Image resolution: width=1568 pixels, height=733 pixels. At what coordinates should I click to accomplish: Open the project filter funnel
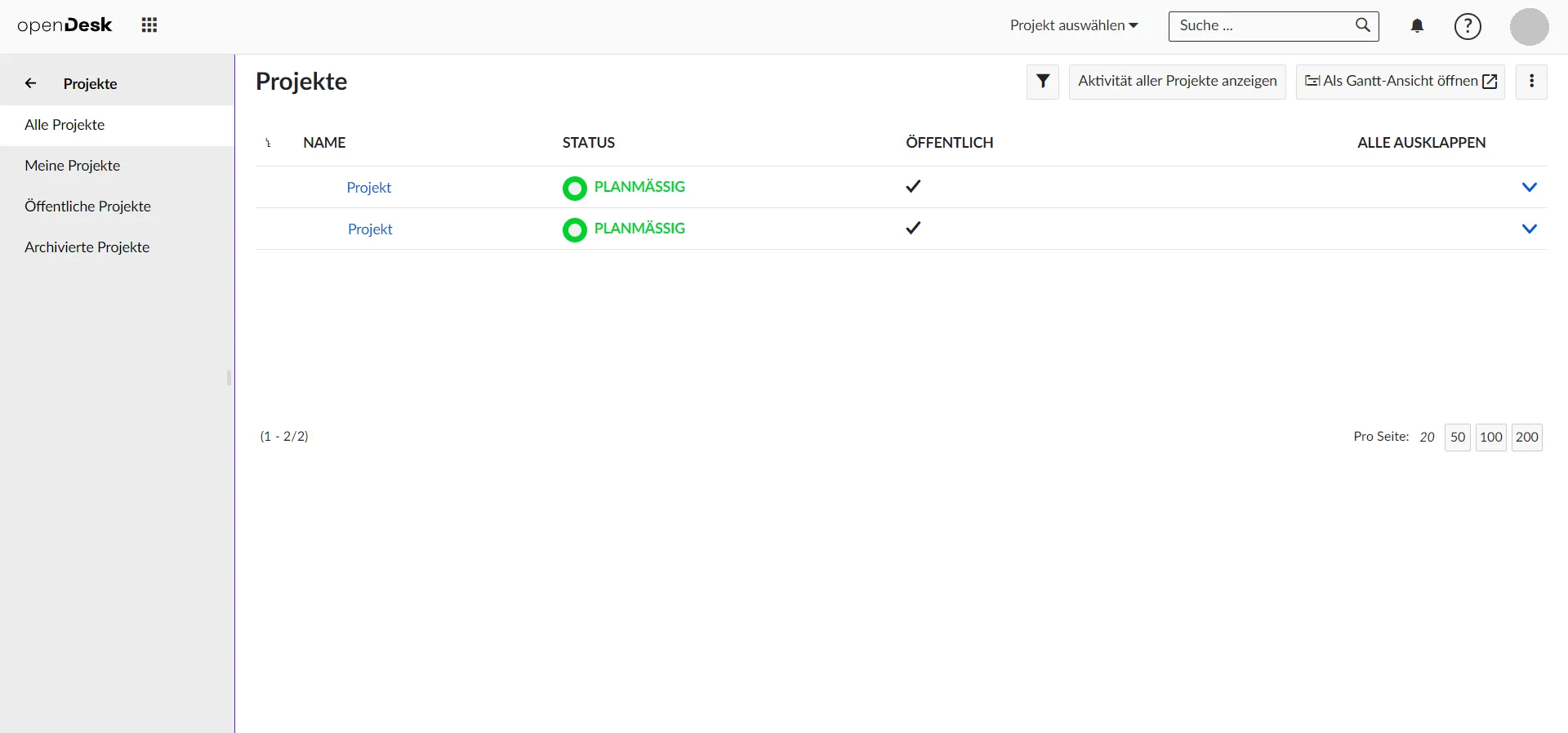1043,82
